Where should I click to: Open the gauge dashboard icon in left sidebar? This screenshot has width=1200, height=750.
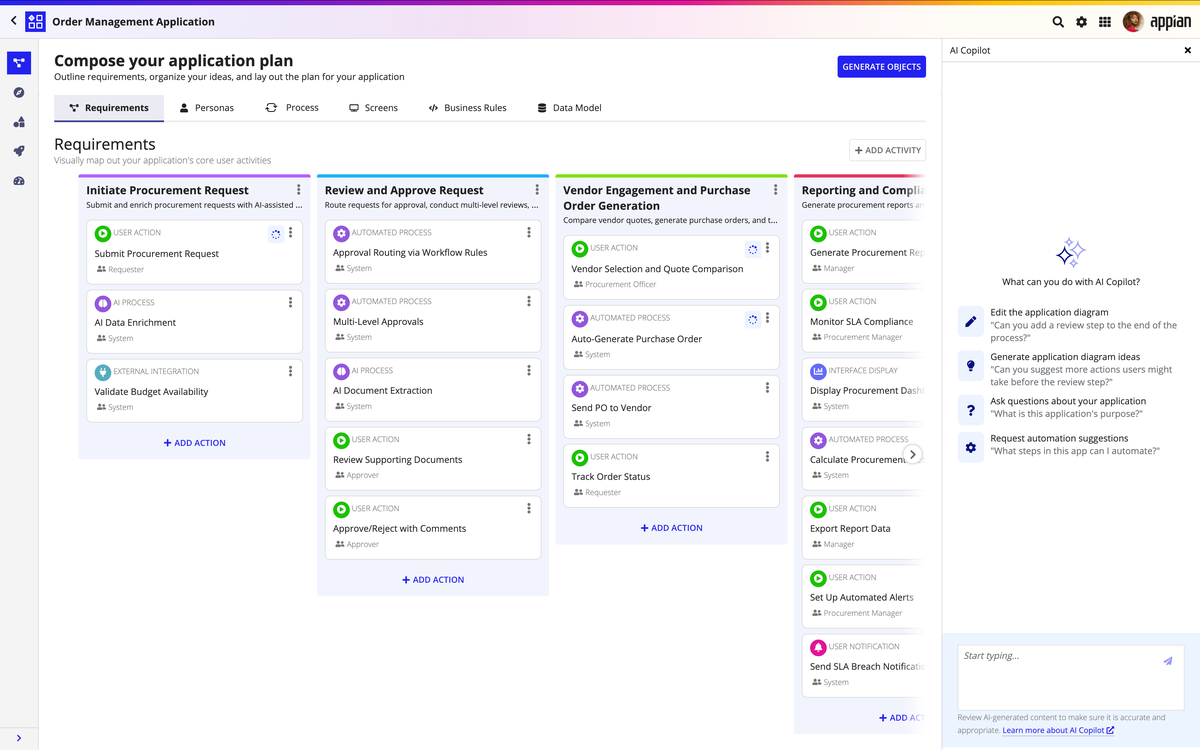[x=18, y=180]
